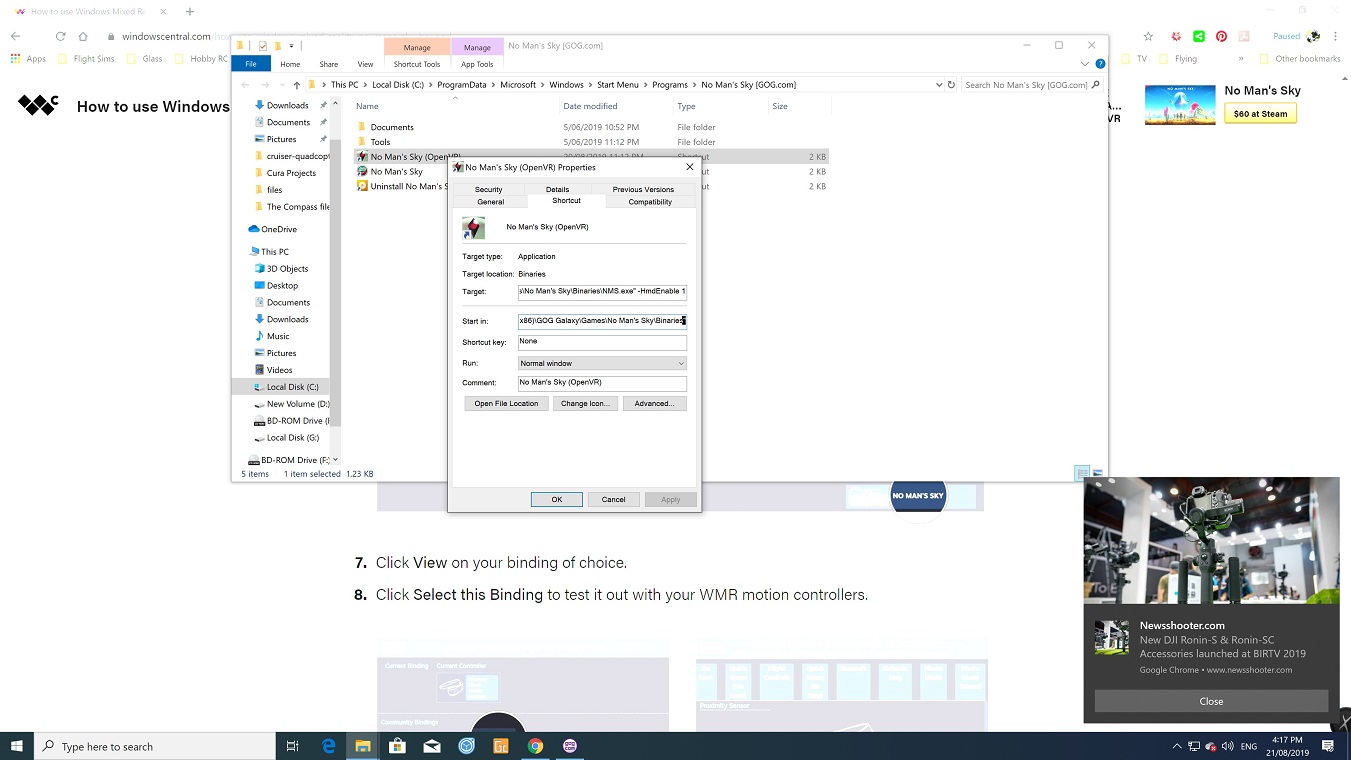Viewport: 1351px width, 760px height.
Task: Select the No Man's Sky shortcut
Action: point(396,171)
